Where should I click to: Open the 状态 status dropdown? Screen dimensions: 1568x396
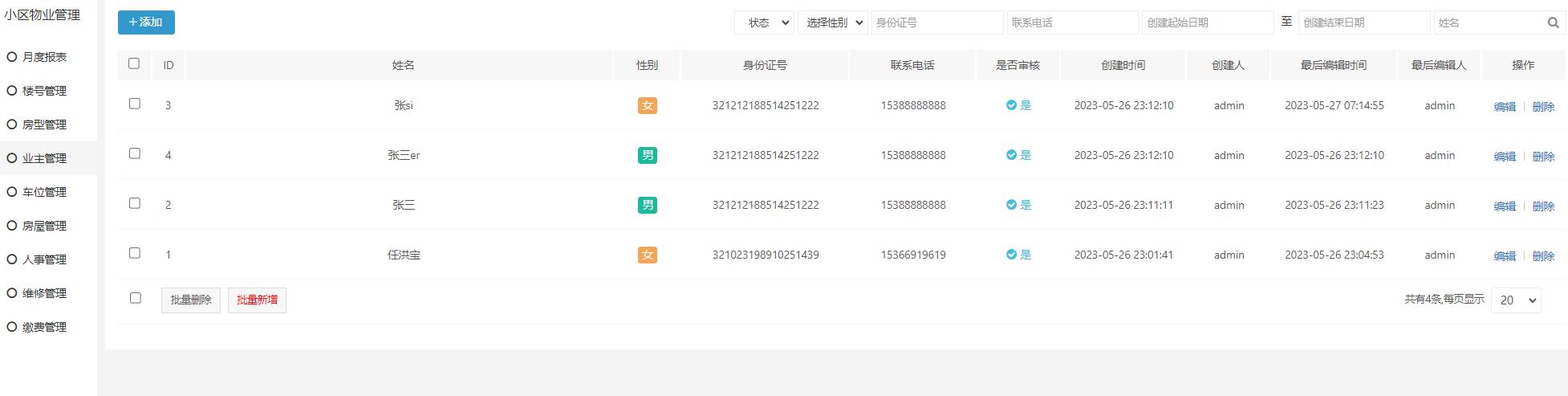764,22
